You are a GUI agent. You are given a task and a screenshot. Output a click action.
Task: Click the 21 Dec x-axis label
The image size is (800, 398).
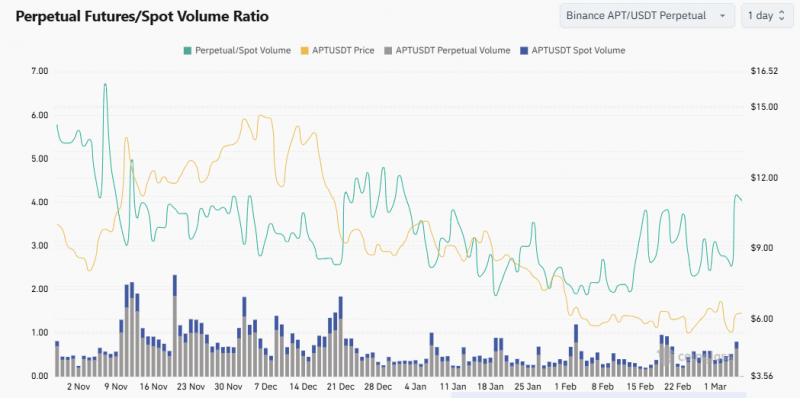point(342,387)
